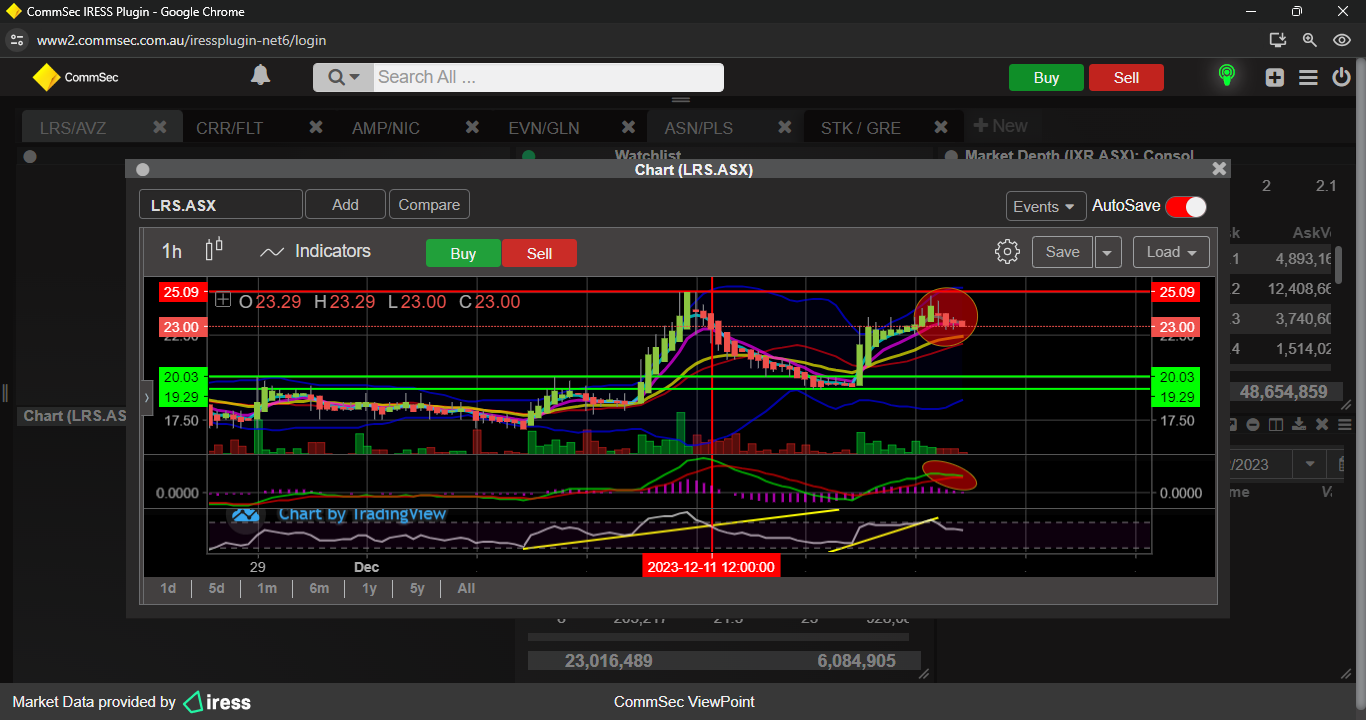
Task: Open the Indicators menu
Action: (x=315, y=252)
